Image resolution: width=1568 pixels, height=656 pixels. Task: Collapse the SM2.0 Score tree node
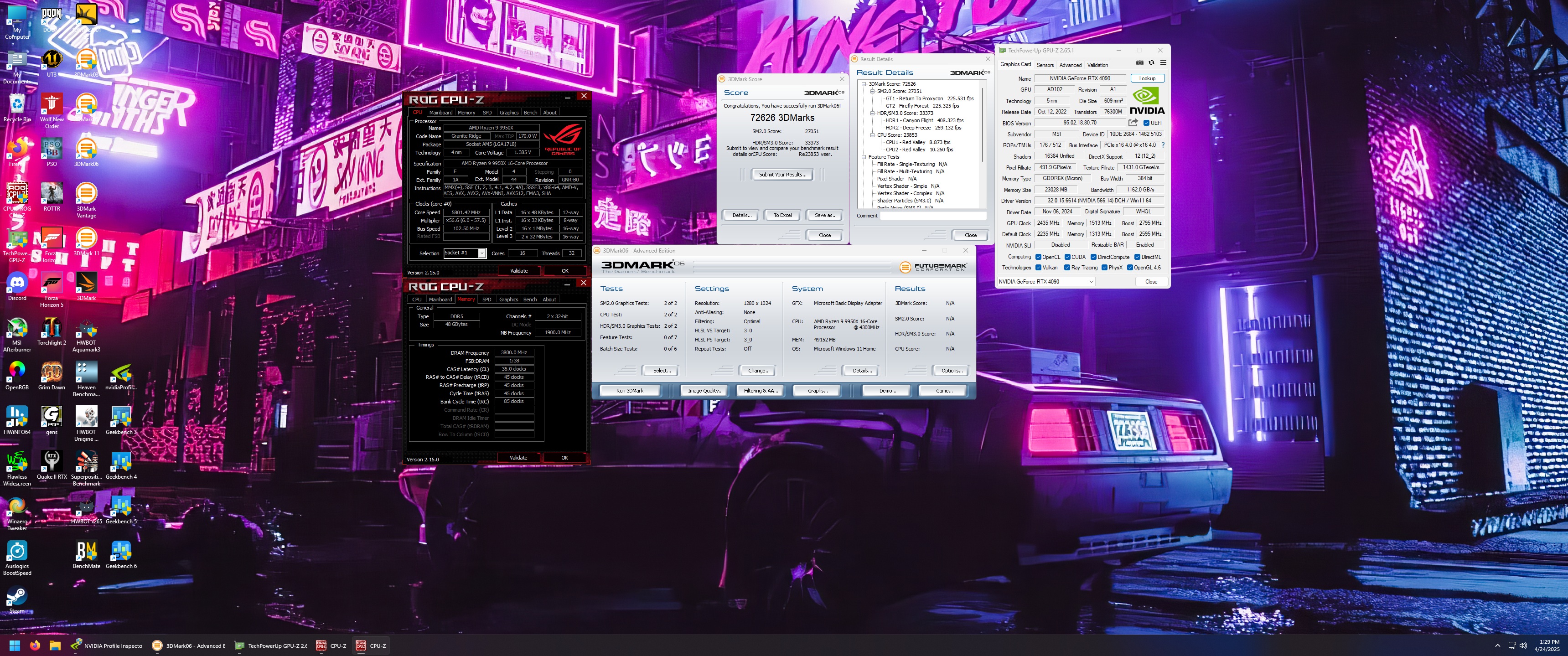pos(872,91)
